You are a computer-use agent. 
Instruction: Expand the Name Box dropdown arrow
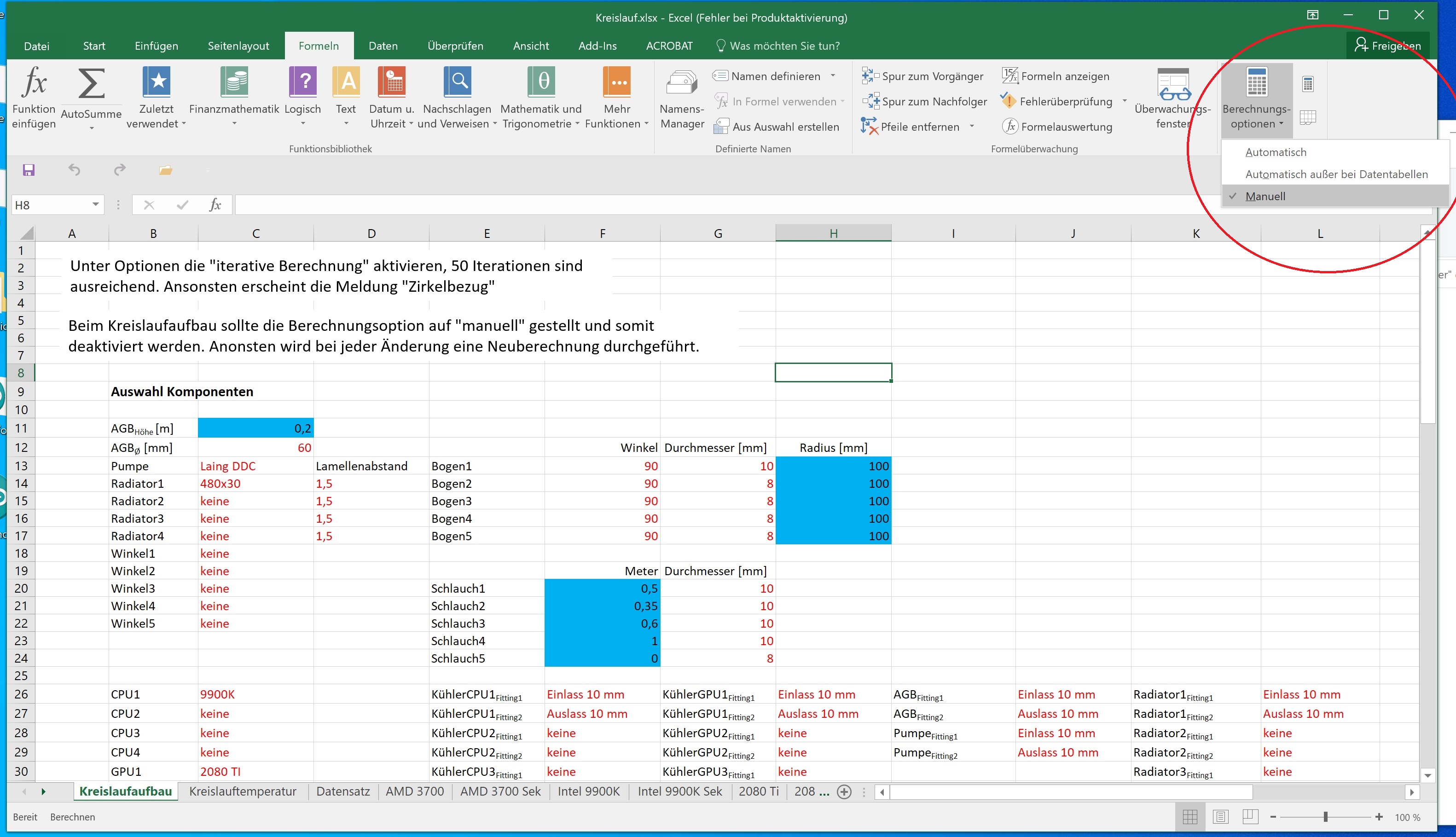(x=95, y=205)
